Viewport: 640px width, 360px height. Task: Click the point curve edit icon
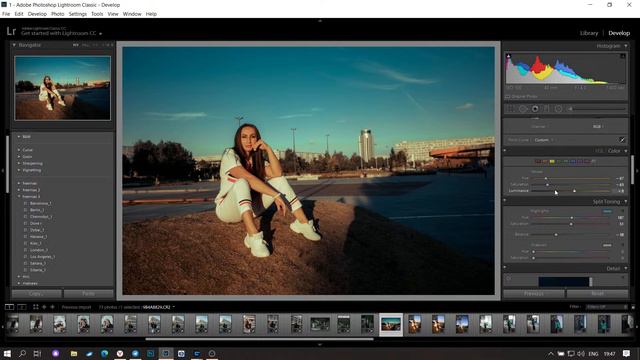pyautogui.click(x=622, y=140)
